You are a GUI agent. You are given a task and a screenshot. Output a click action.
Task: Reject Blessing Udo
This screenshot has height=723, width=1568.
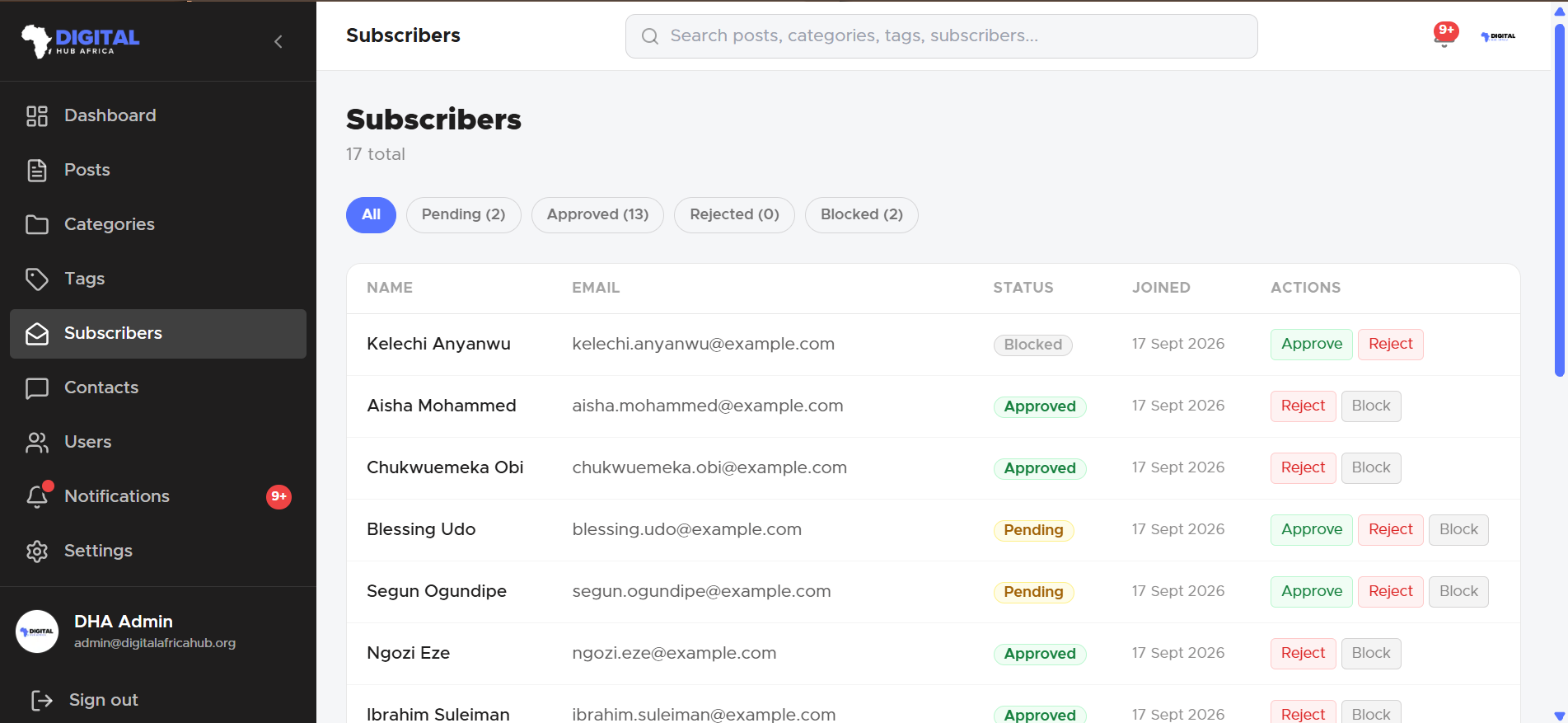coord(1390,529)
